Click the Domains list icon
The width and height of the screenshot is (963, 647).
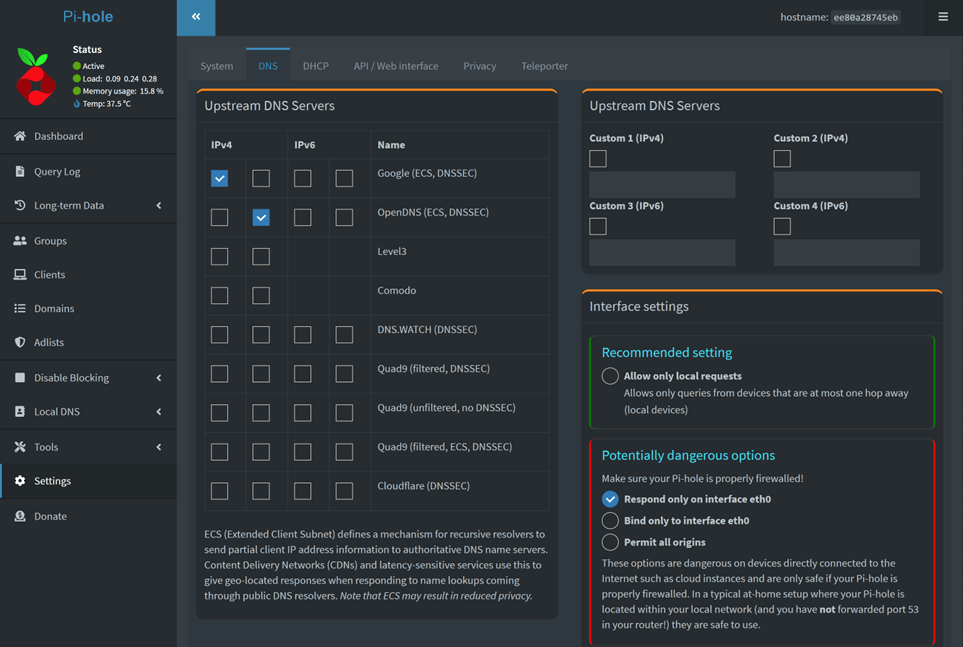click(x=20, y=309)
